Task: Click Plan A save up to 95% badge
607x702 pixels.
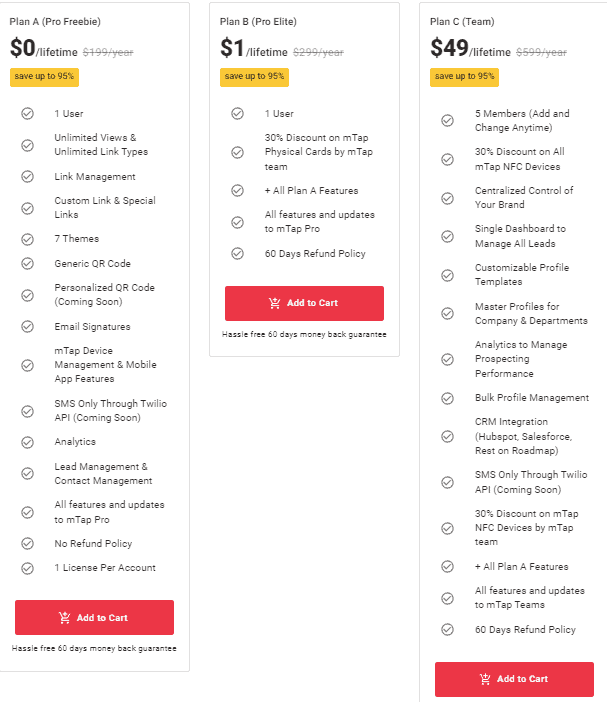Action: point(44,76)
